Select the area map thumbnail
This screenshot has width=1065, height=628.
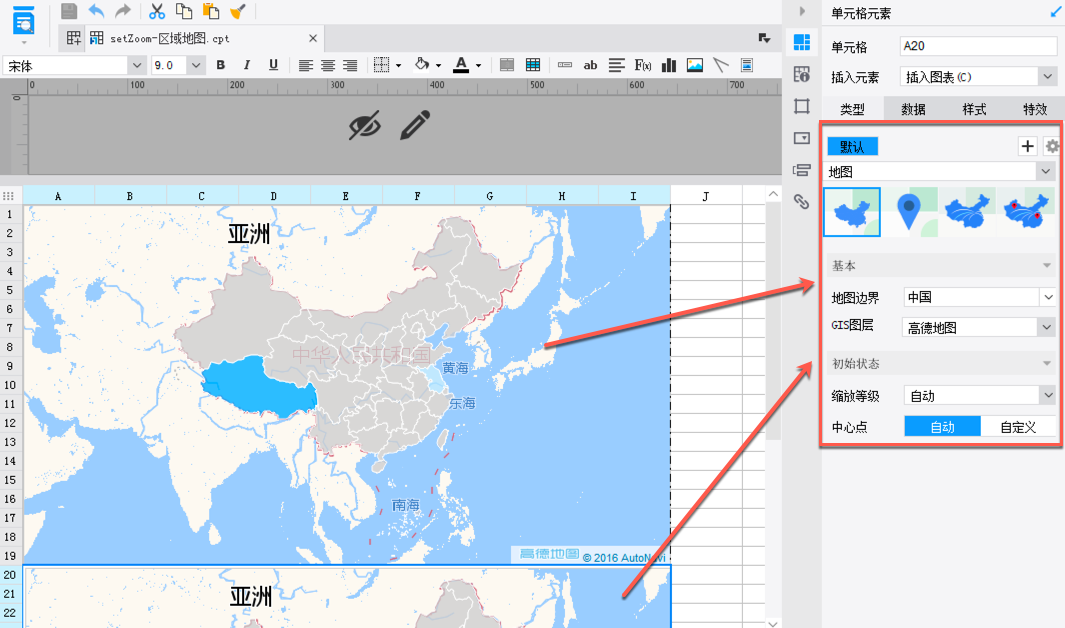tap(852, 212)
